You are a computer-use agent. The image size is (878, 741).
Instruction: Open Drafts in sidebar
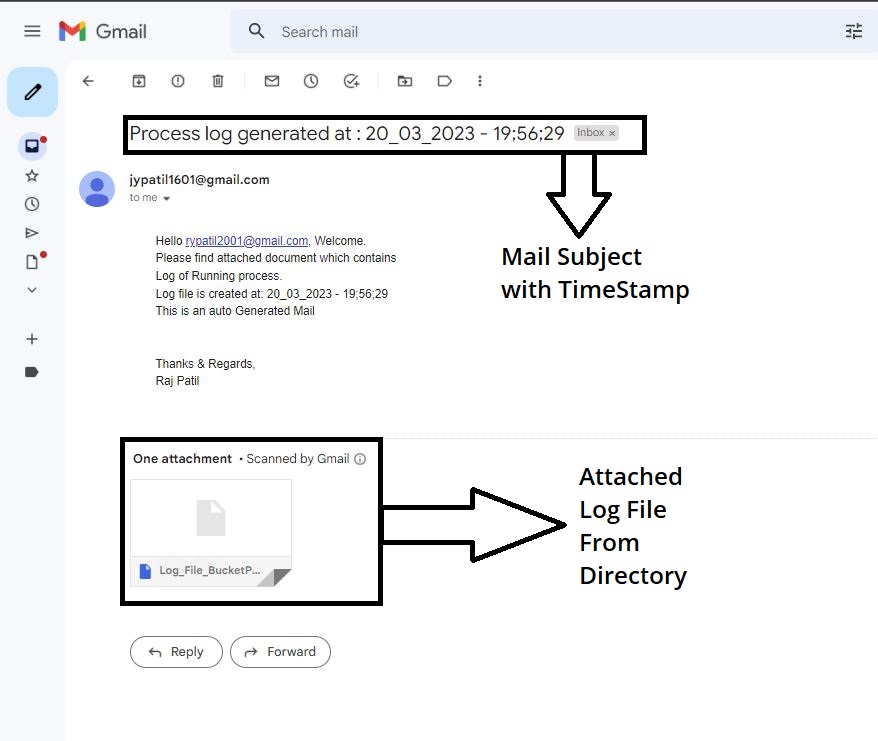coord(32,262)
